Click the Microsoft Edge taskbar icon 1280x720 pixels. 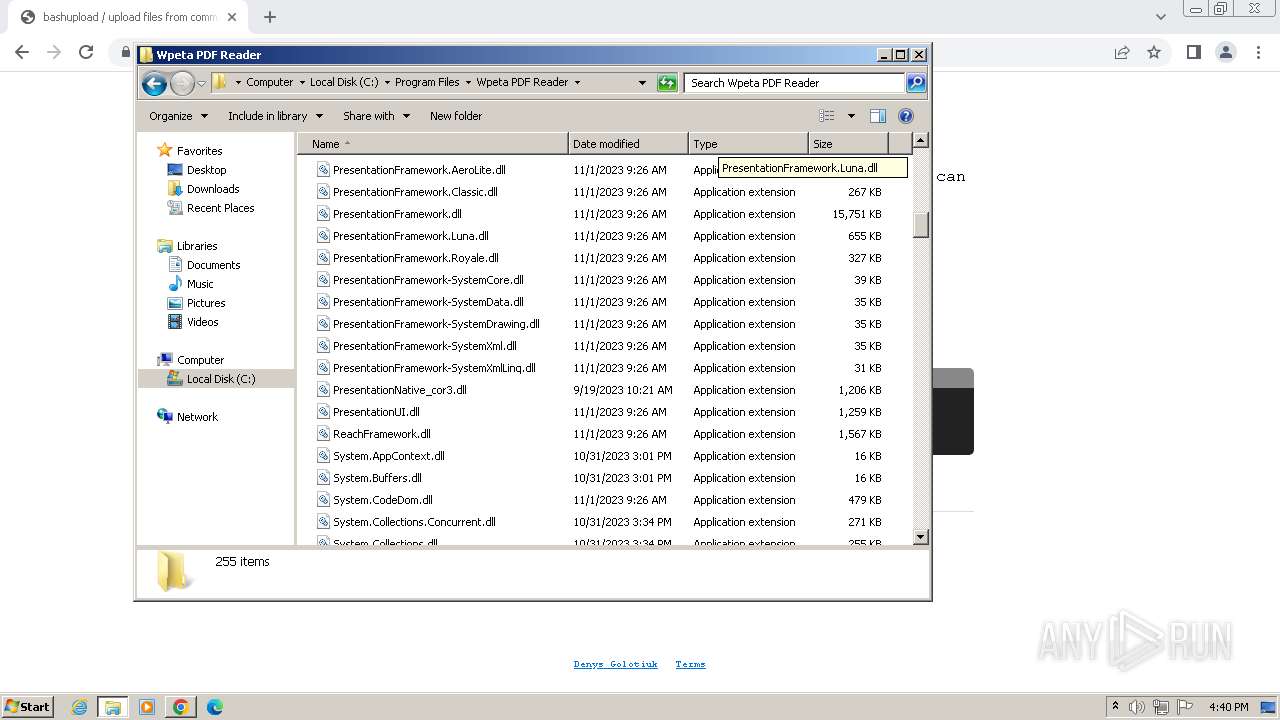pos(215,707)
